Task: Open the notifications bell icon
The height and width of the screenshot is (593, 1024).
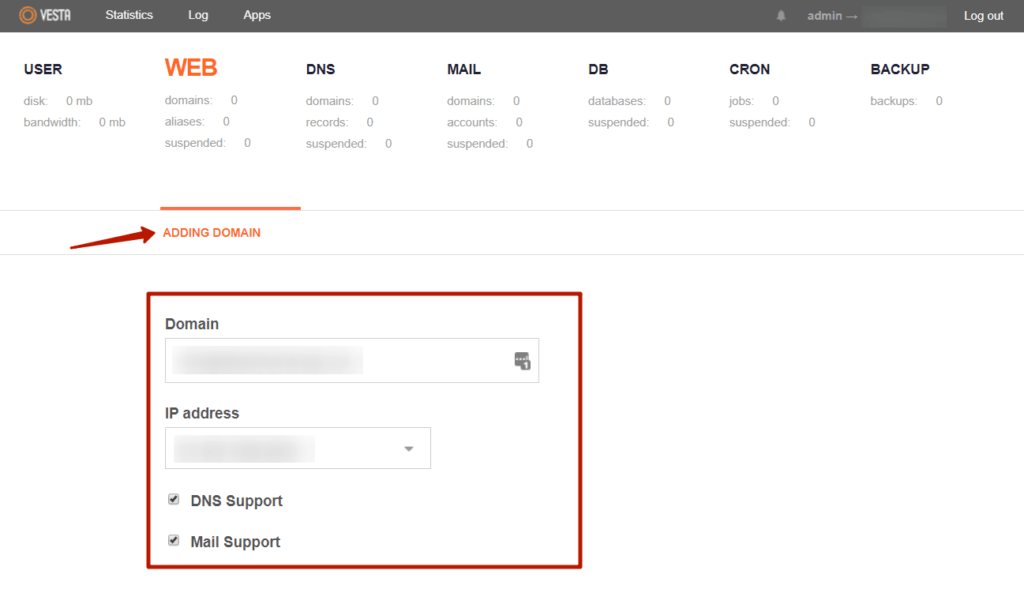Action: [x=781, y=16]
